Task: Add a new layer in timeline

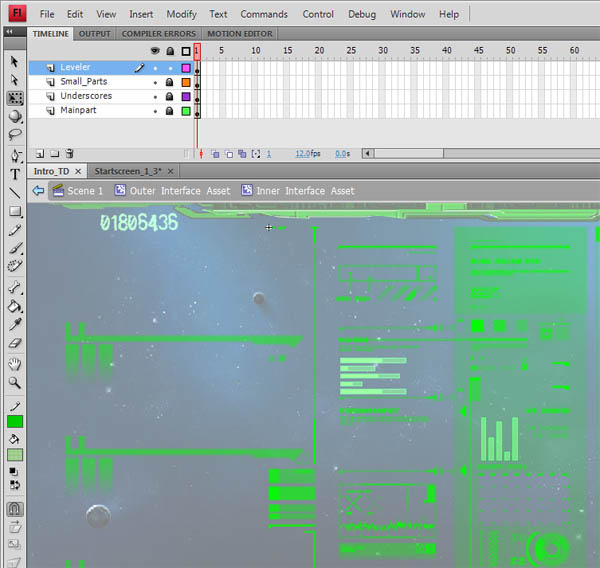Action: coord(40,154)
